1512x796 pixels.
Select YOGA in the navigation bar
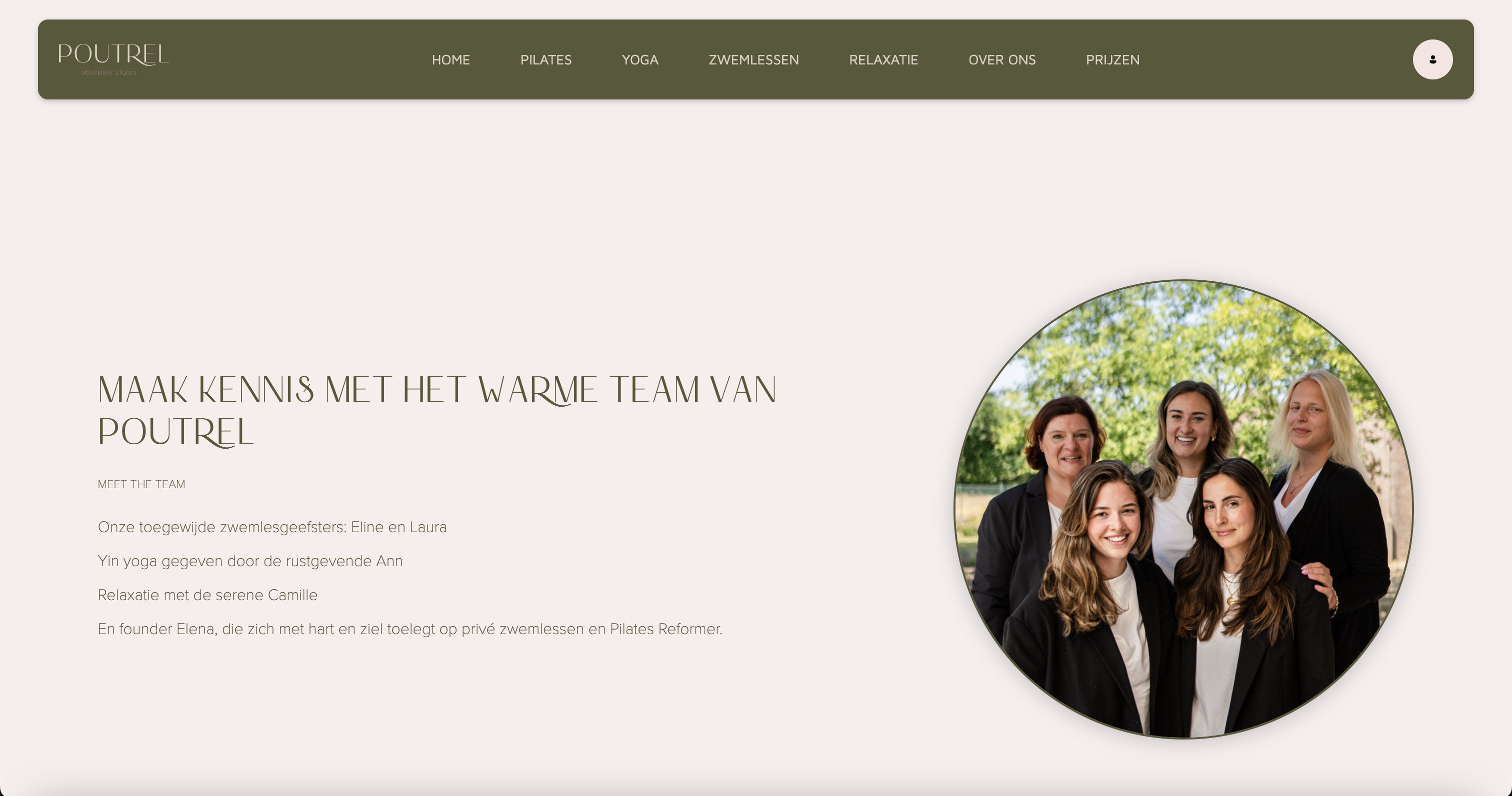[x=640, y=60]
